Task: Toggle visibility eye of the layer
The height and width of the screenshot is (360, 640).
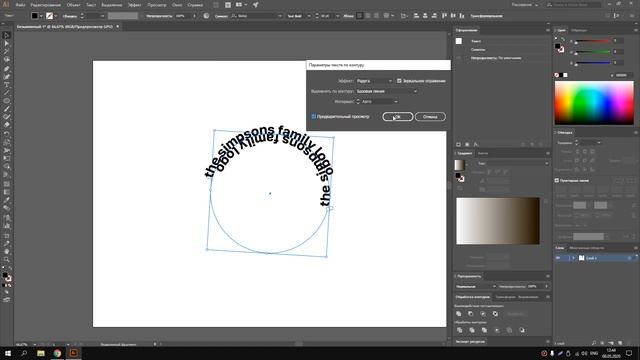Action: (558, 258)
